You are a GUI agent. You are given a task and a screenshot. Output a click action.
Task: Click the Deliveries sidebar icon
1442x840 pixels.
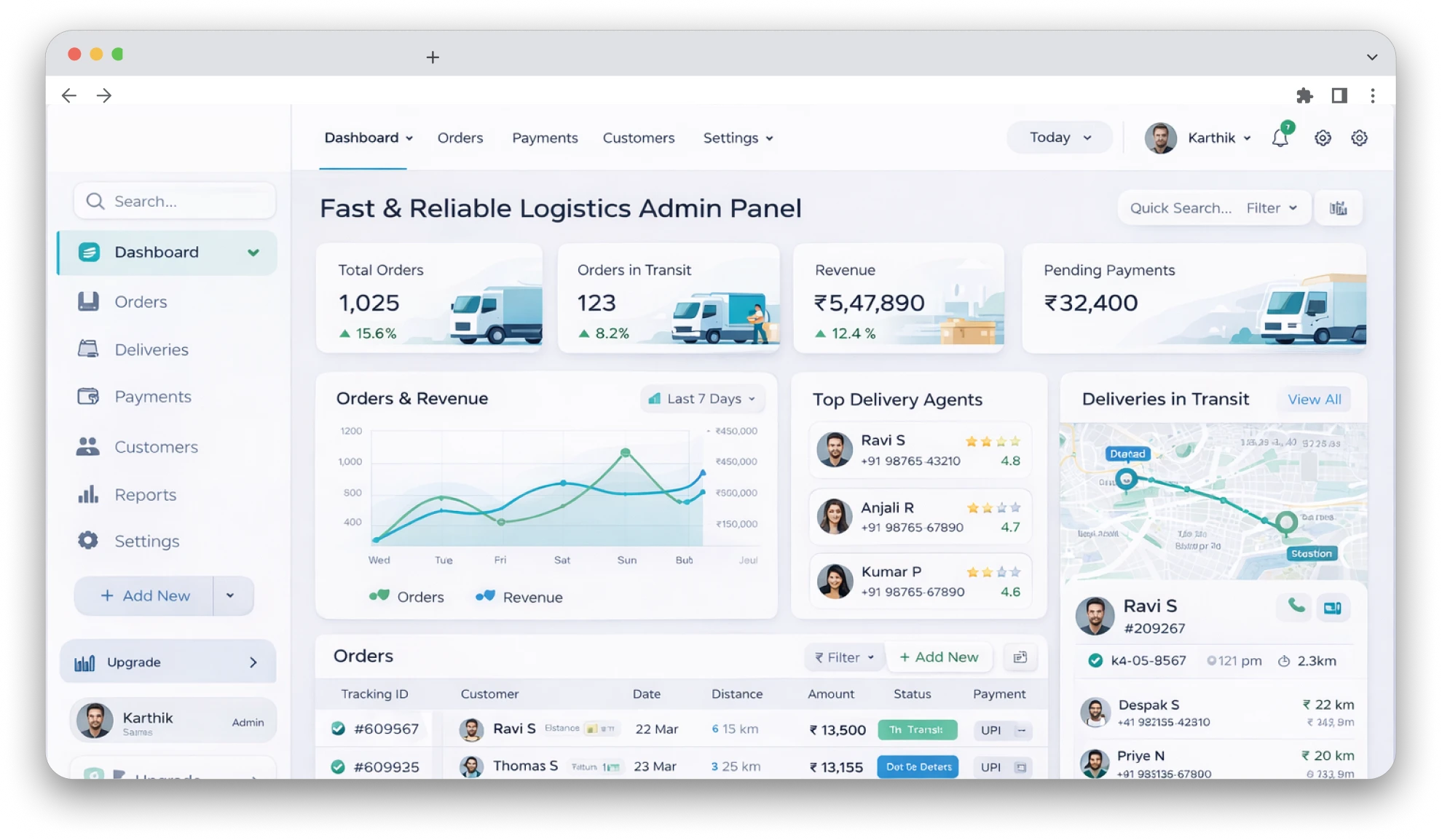(x=88, y=349)
